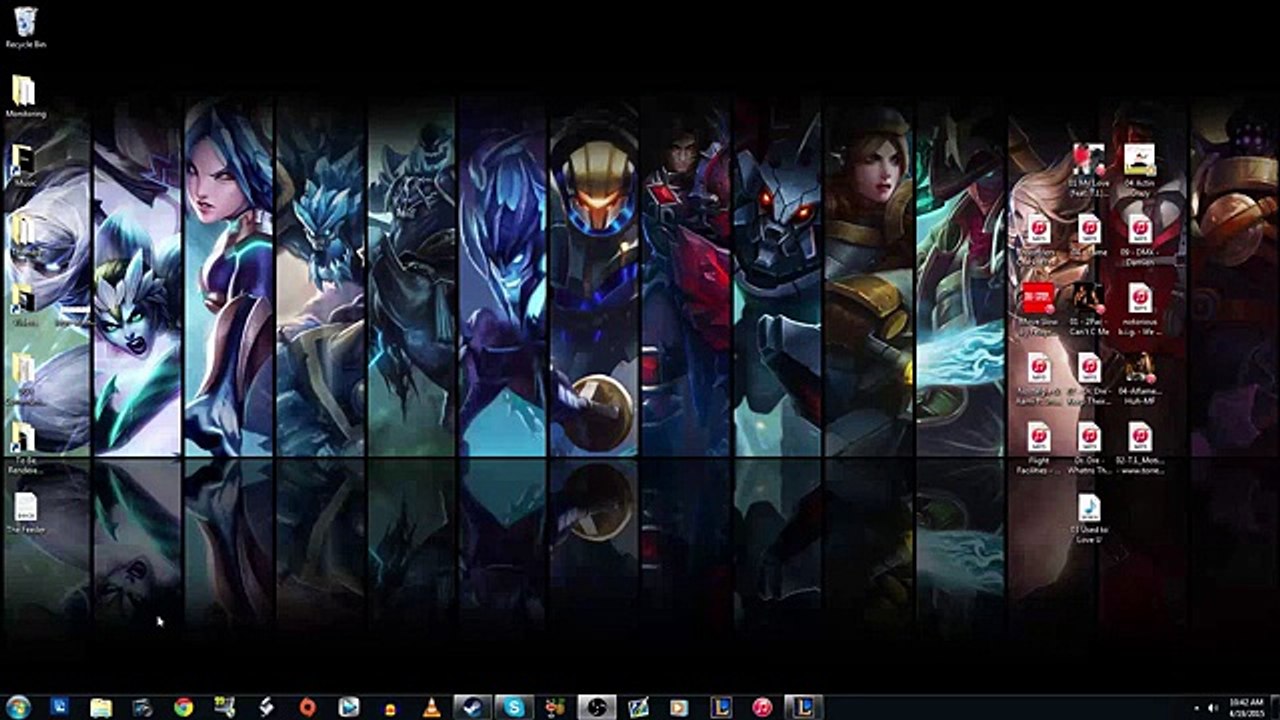Open the Origin taskbar icon

307,708
